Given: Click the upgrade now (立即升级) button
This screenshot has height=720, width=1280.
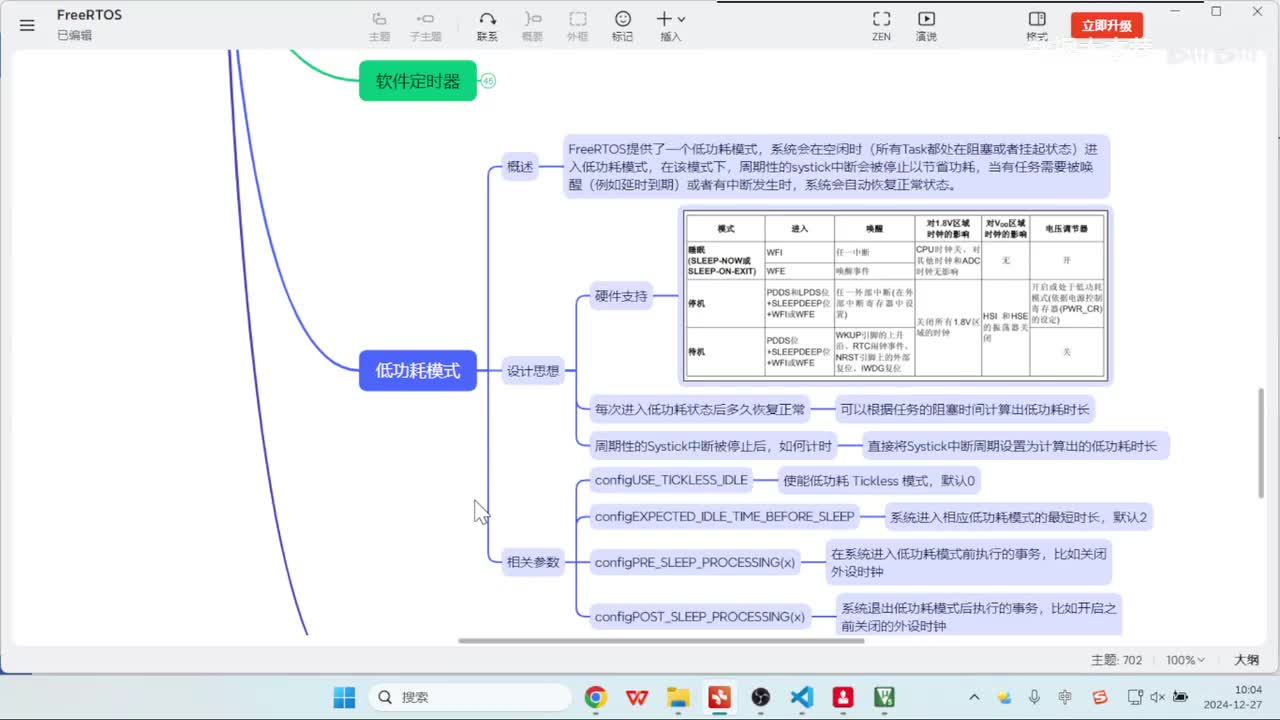Looking at the screenshot, I should tap(1107, 26).
